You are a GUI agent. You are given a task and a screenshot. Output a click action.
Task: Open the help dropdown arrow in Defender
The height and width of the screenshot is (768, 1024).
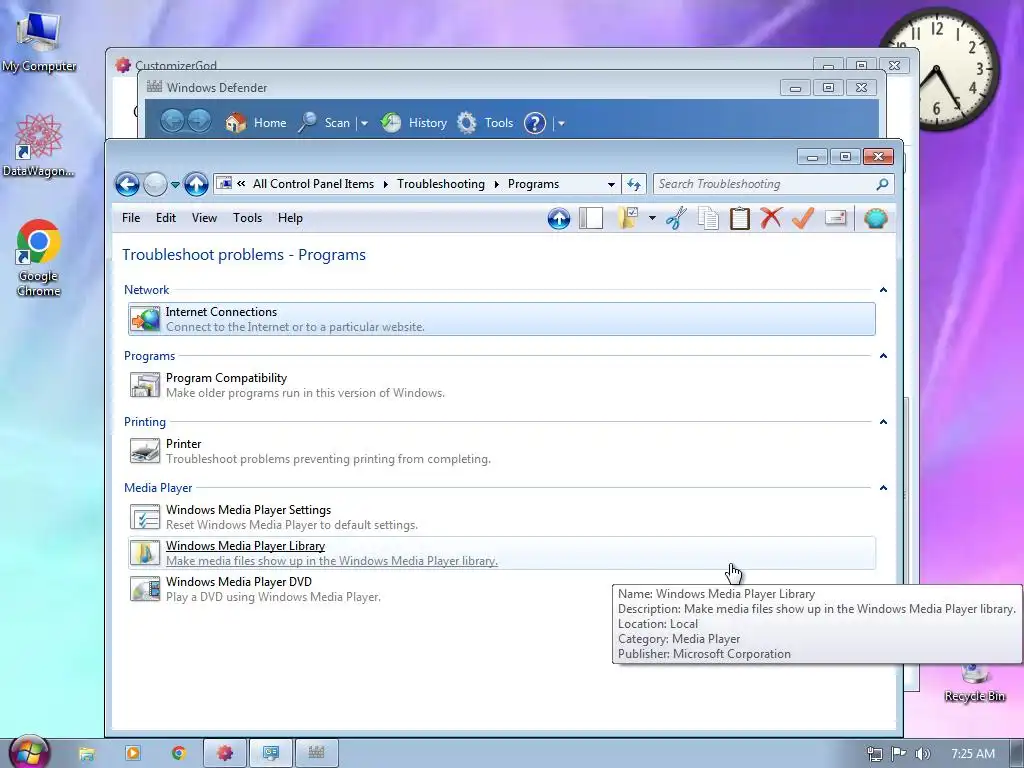point(561,123)
